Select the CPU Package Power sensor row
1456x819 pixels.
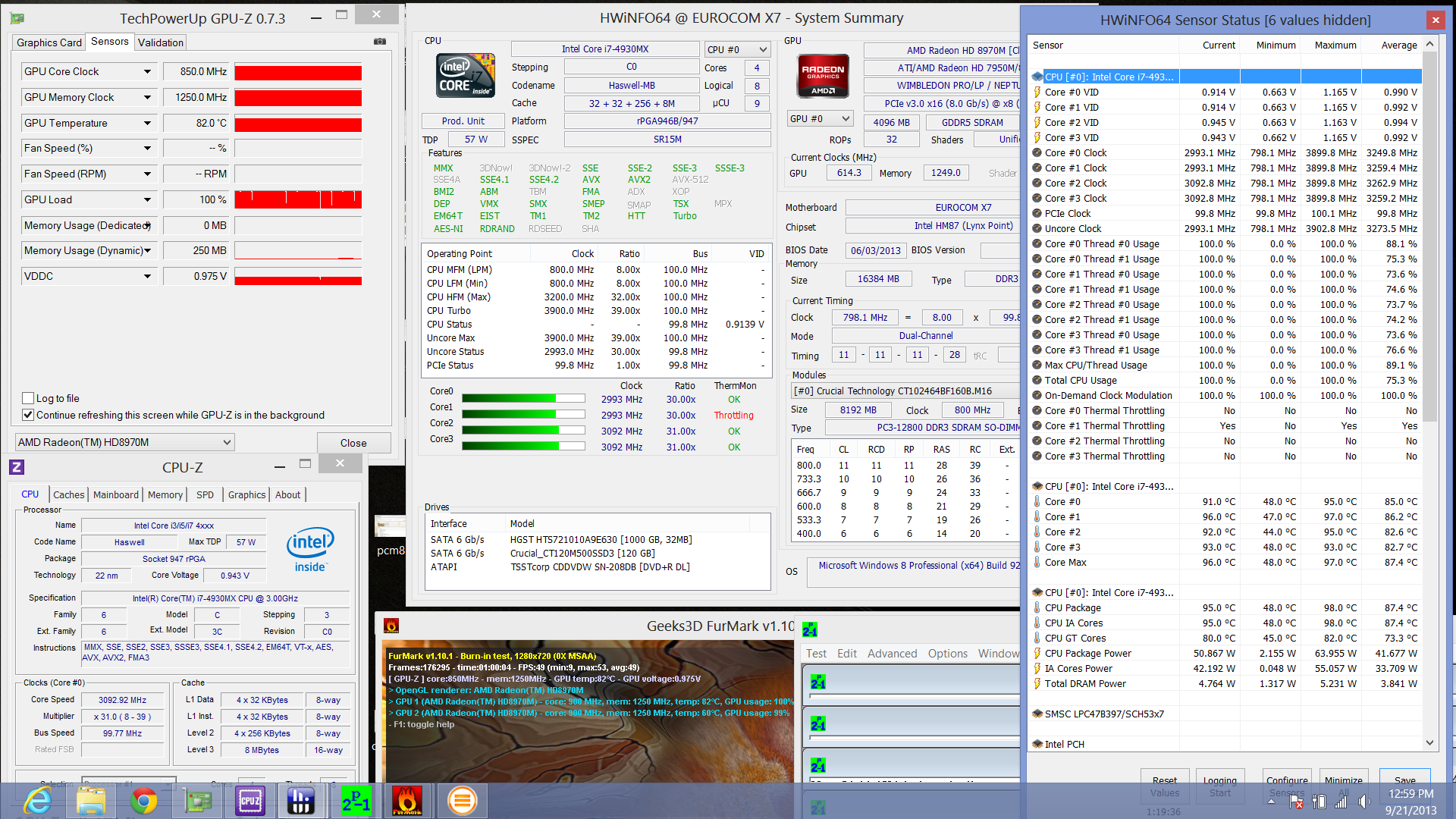[x=1225, y=653]
